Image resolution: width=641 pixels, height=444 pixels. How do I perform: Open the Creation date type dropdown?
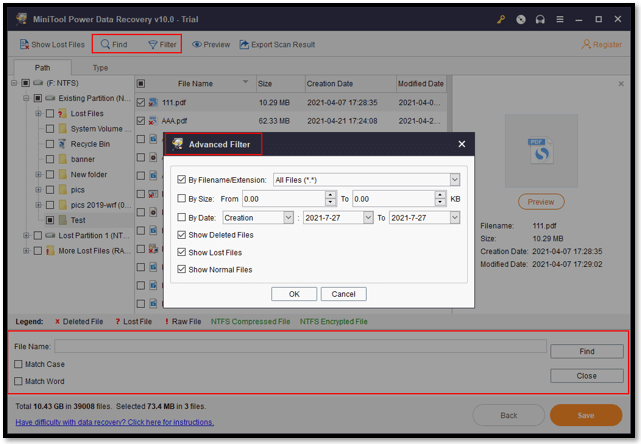[288, 218]
